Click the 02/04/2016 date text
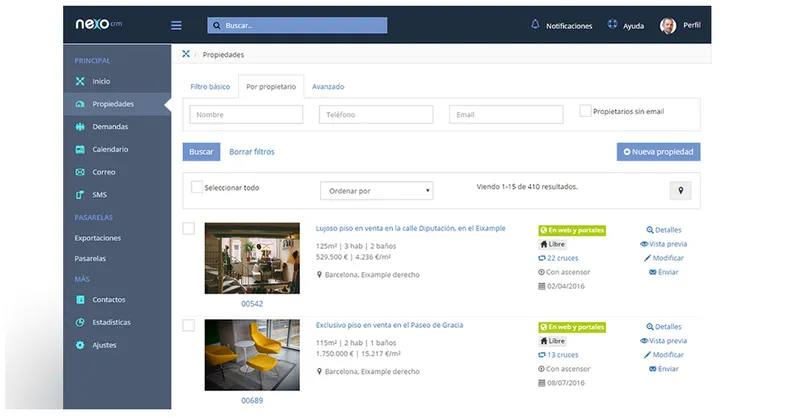The width and height of the screenshot is (800, 418). pyautogui.click(x=565, y=286)
